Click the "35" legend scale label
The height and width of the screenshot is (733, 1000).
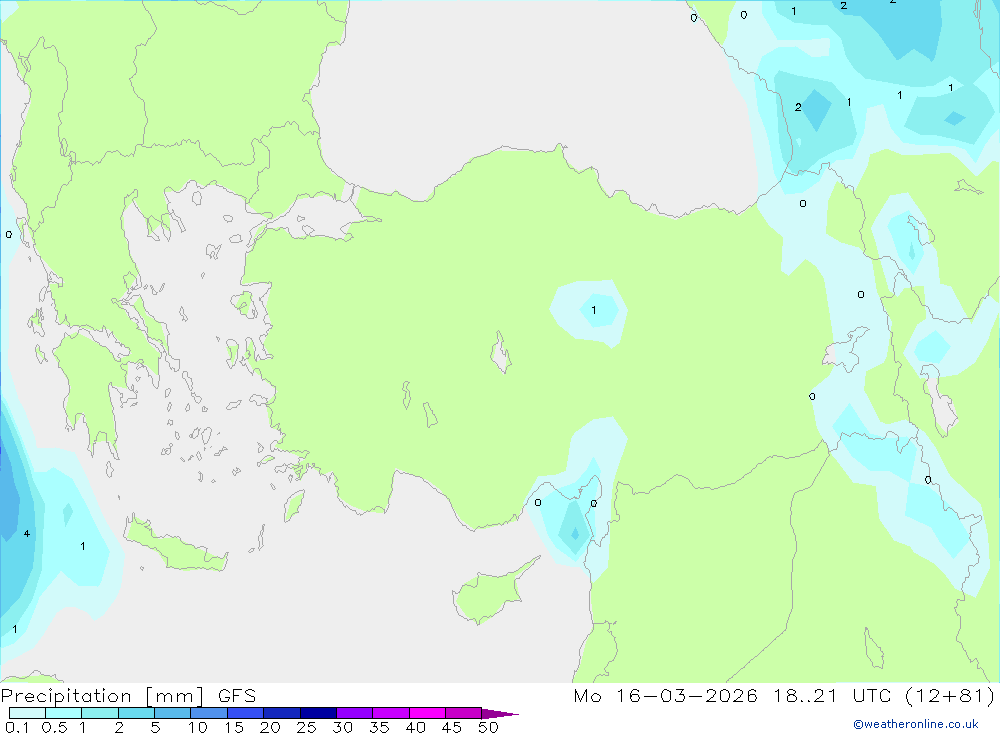coord(379,727)
